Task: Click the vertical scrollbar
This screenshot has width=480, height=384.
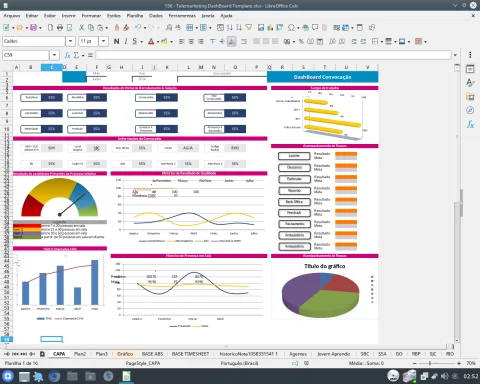Action: coord(457,203)
